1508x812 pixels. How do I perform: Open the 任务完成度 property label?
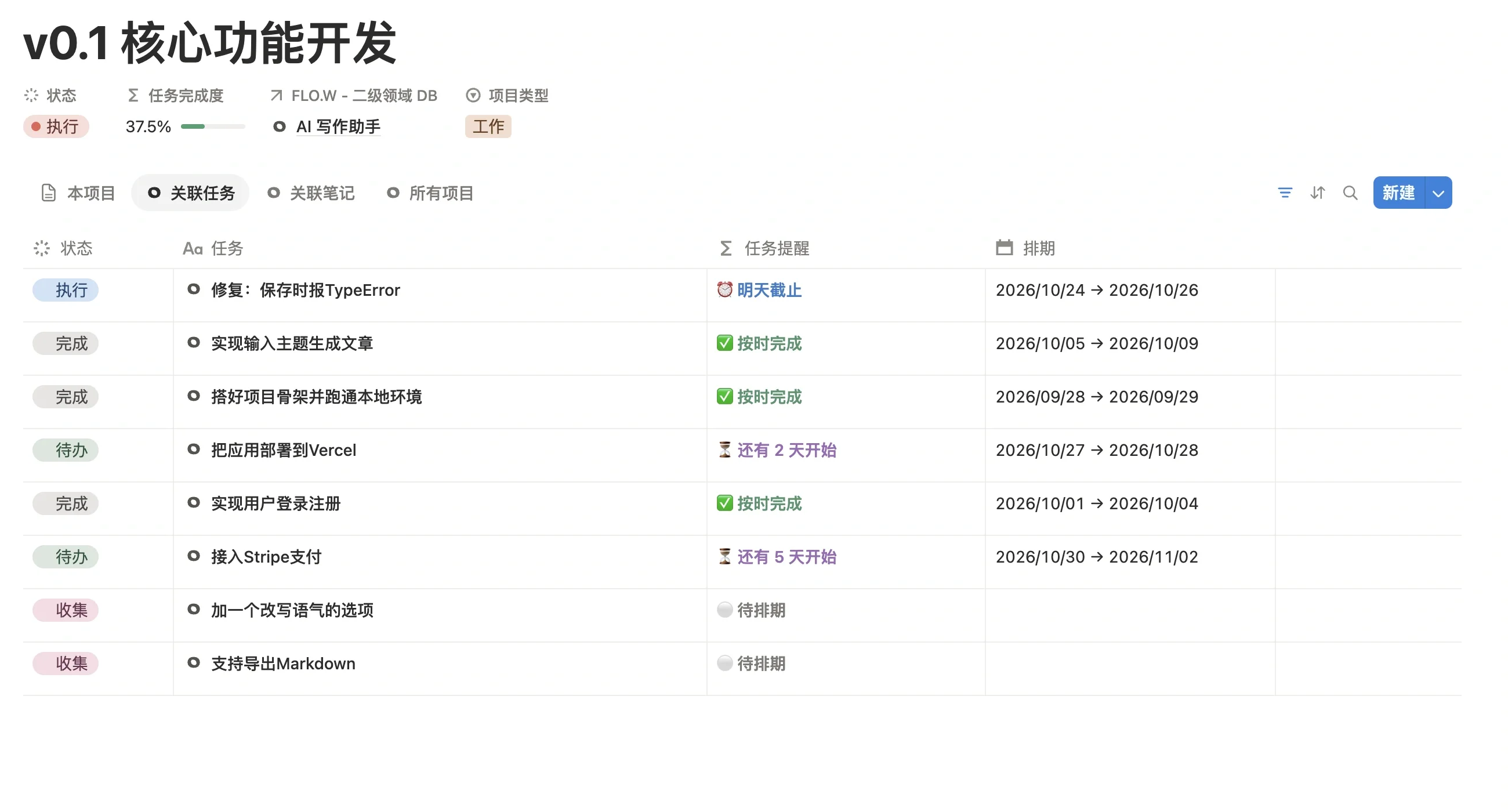coord(175,96)
